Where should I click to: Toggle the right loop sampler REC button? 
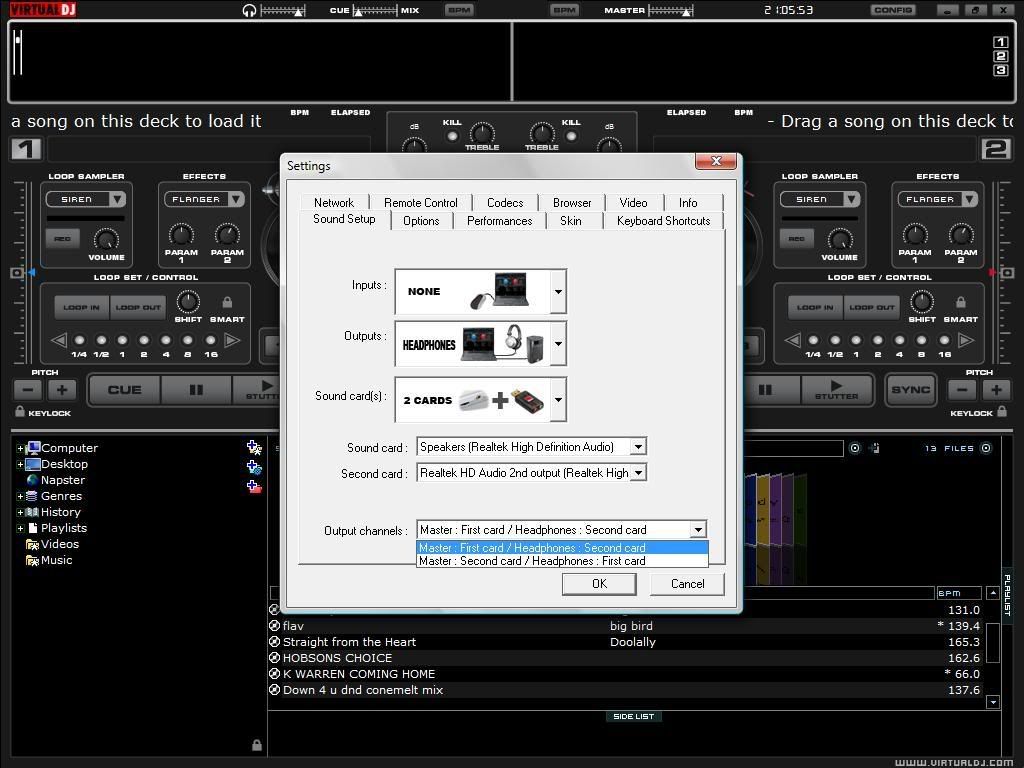pos(797,238)
